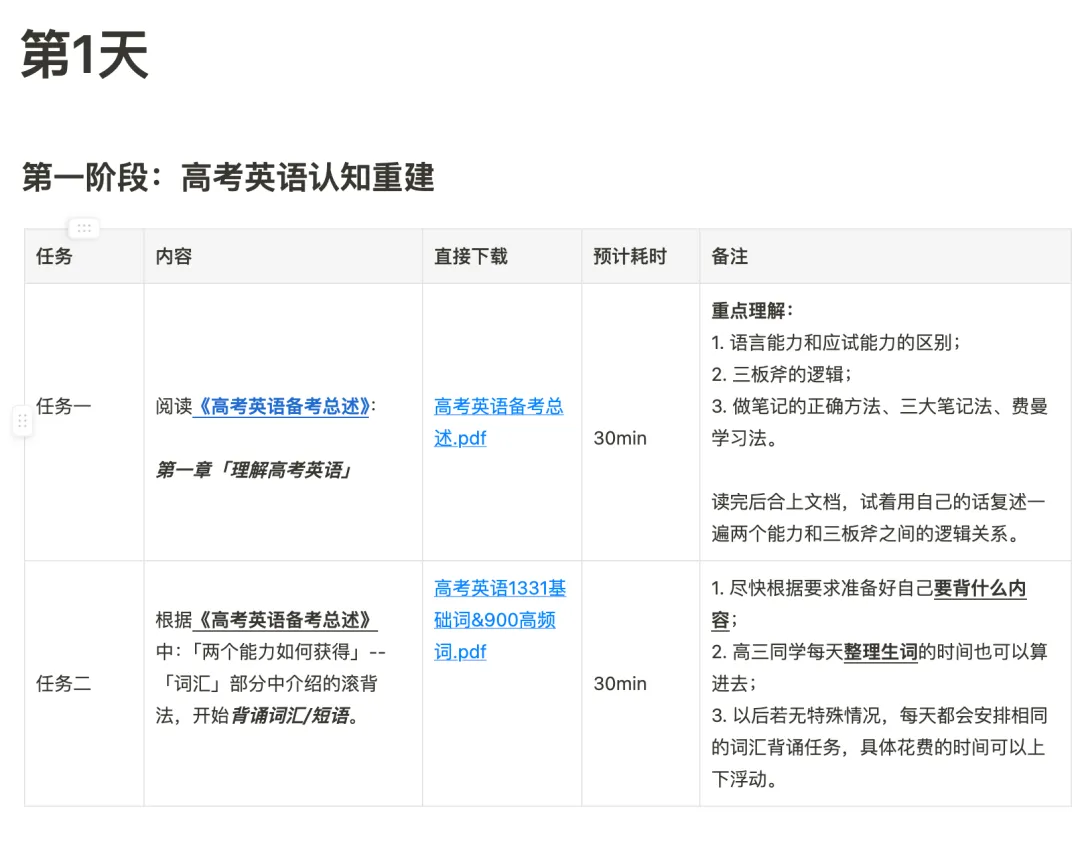Click the underlined 《高考英语备考总述》 in 任务二 row
Image resolution: width=1080 pixels, height=848 pixels.
coord(284,620)
